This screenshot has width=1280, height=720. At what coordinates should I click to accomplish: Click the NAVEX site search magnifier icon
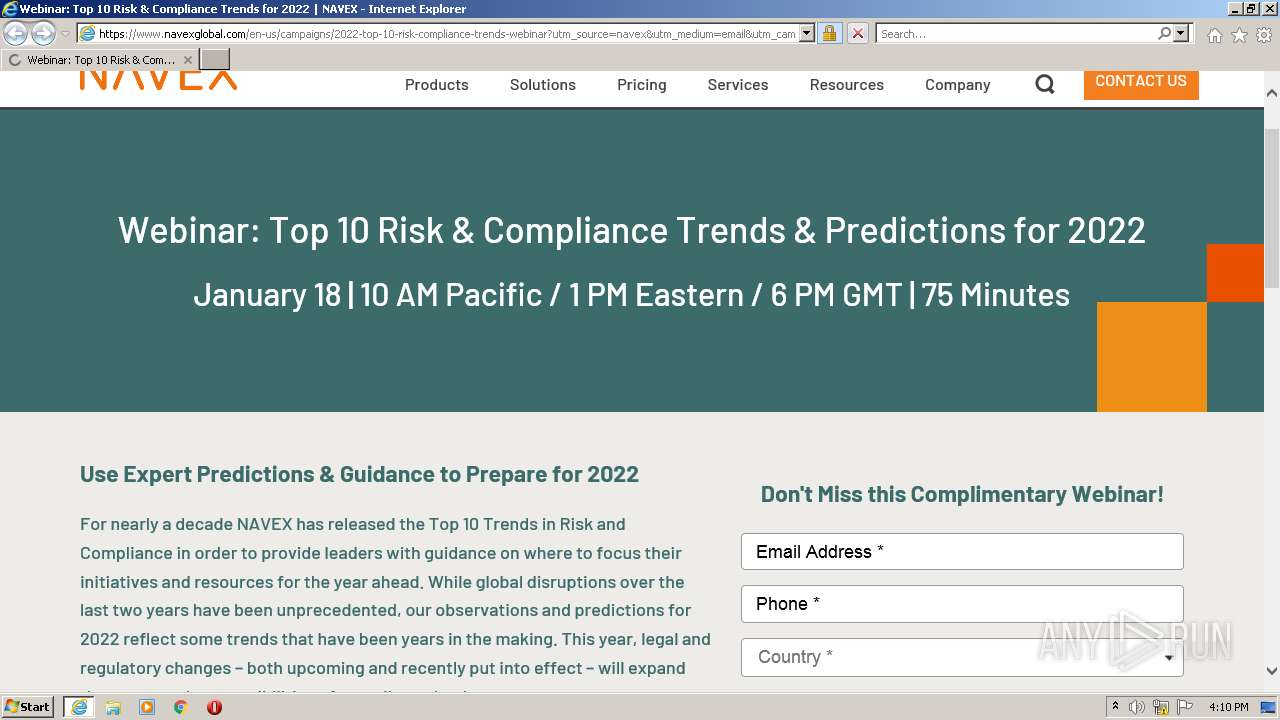[1045, 85]
